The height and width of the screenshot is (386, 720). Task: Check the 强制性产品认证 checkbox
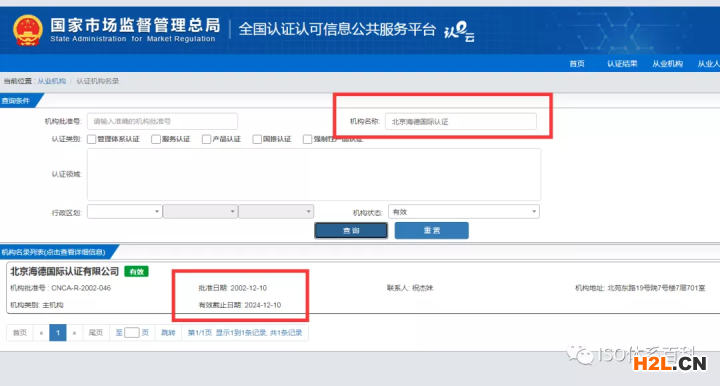pos(308,139)
